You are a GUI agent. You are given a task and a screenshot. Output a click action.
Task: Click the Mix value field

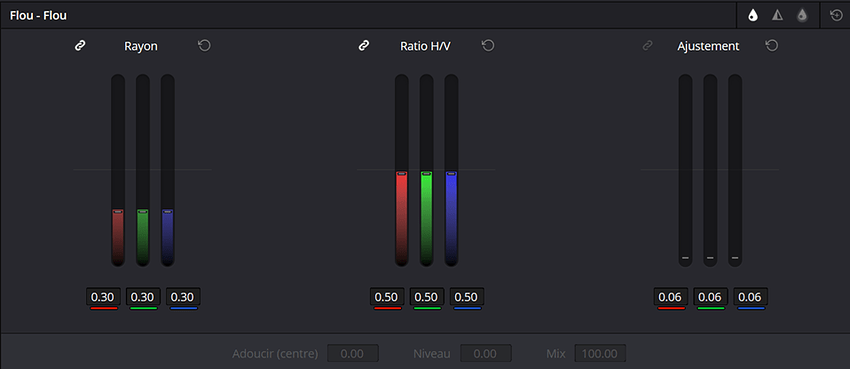[x=600, y=354]
